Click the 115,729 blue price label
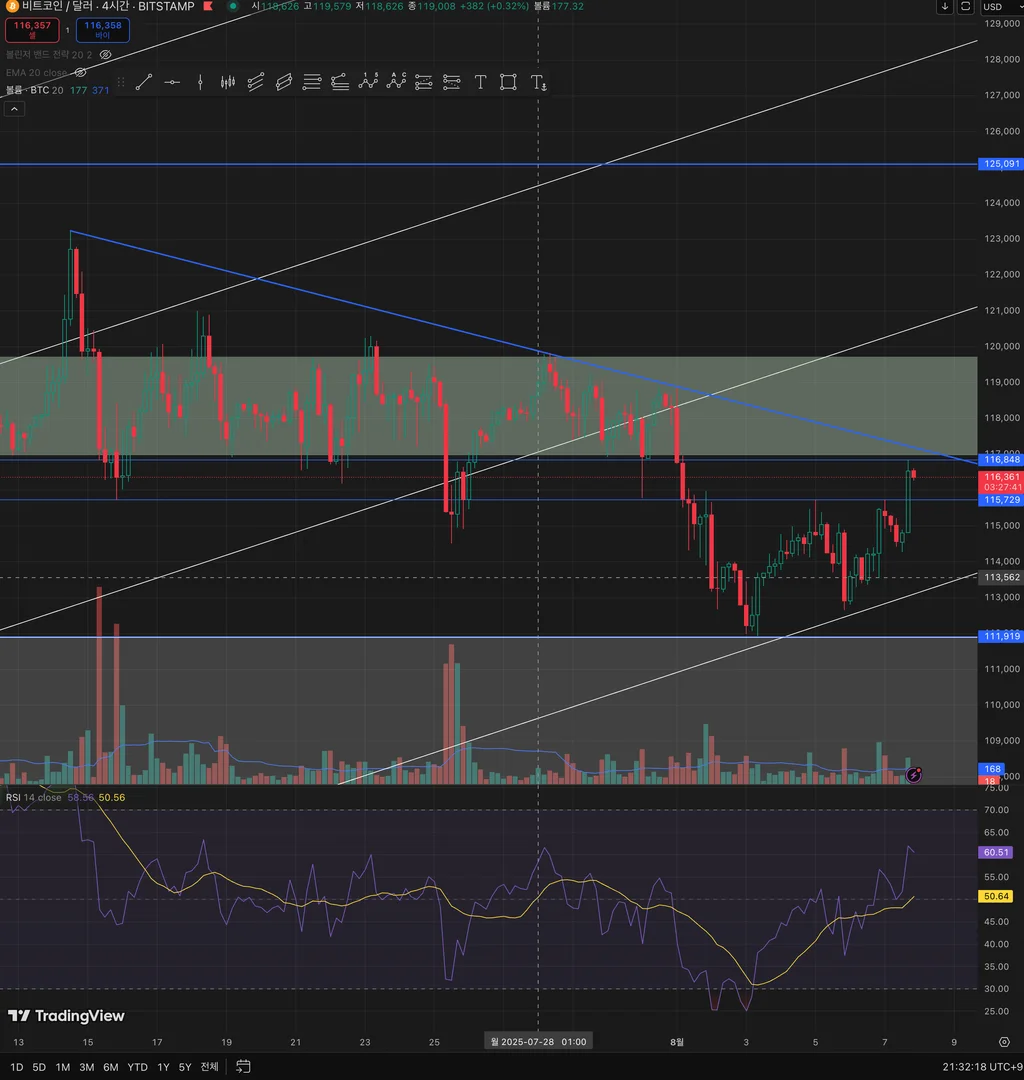 pos(1001,500)
